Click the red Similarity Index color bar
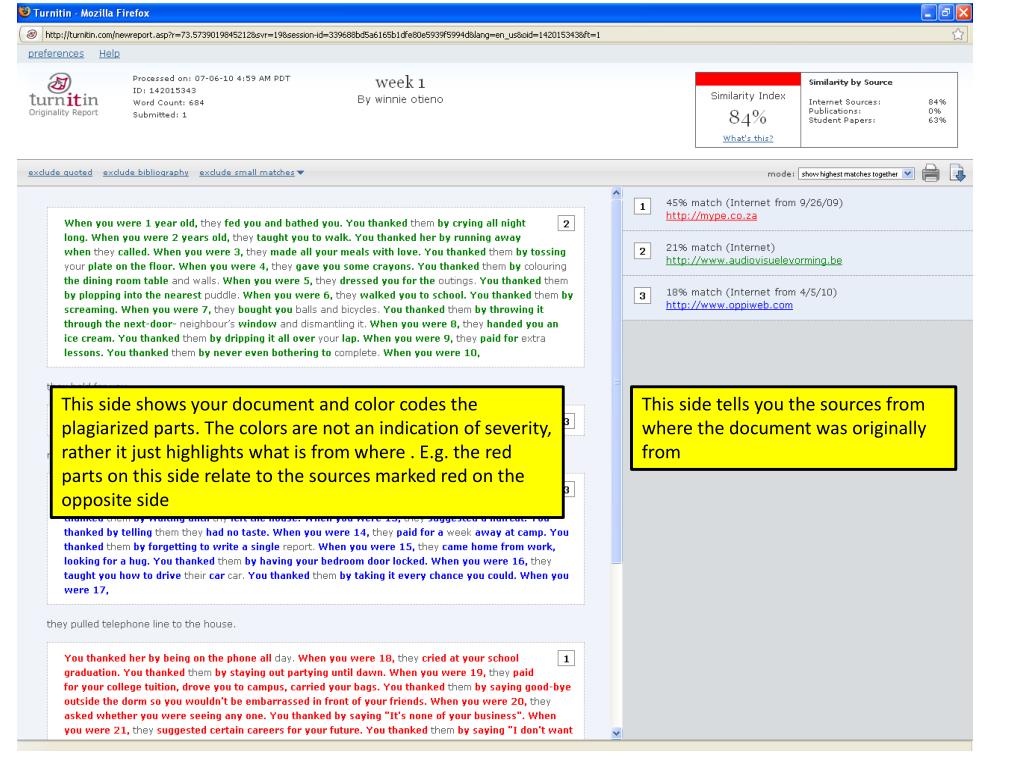This screenshot has width=1024, height=768. pos(748,79)
